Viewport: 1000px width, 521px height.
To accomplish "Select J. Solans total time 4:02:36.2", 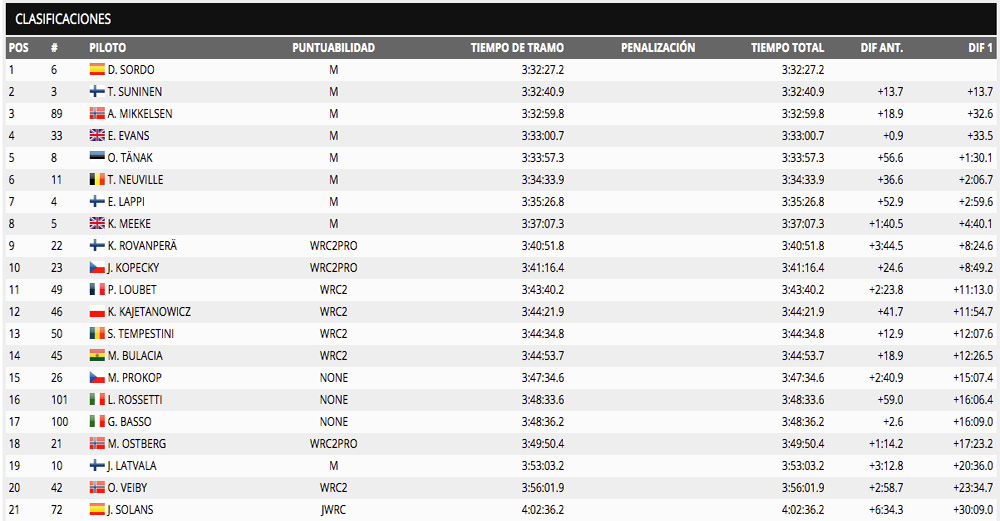I will pyautogui.click(x=803, y=510).
